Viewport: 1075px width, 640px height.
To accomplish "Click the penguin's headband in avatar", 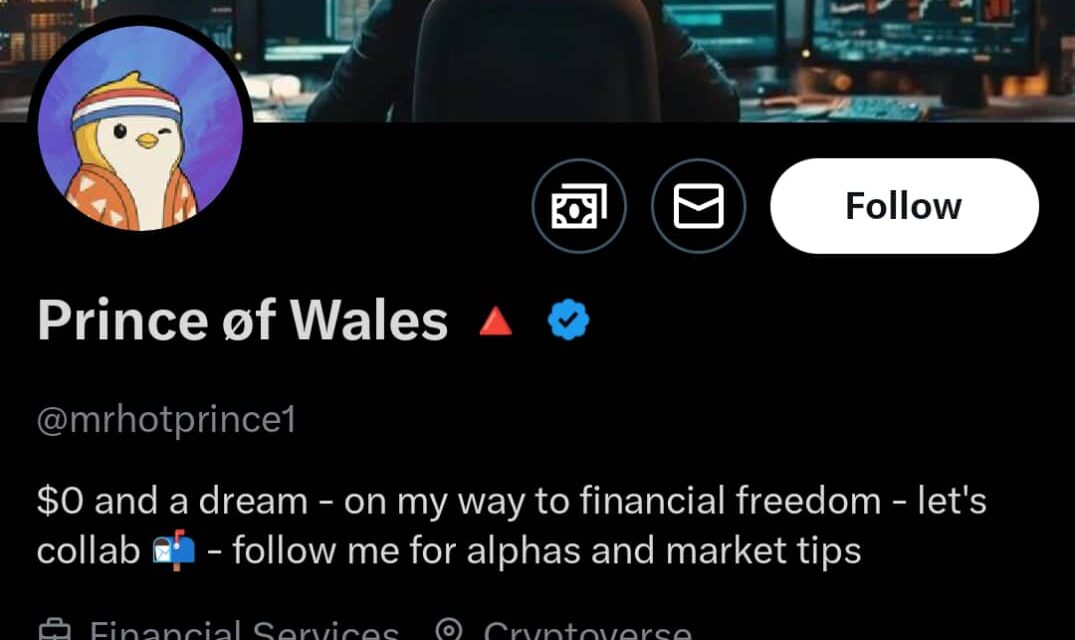I will (127, 110).
